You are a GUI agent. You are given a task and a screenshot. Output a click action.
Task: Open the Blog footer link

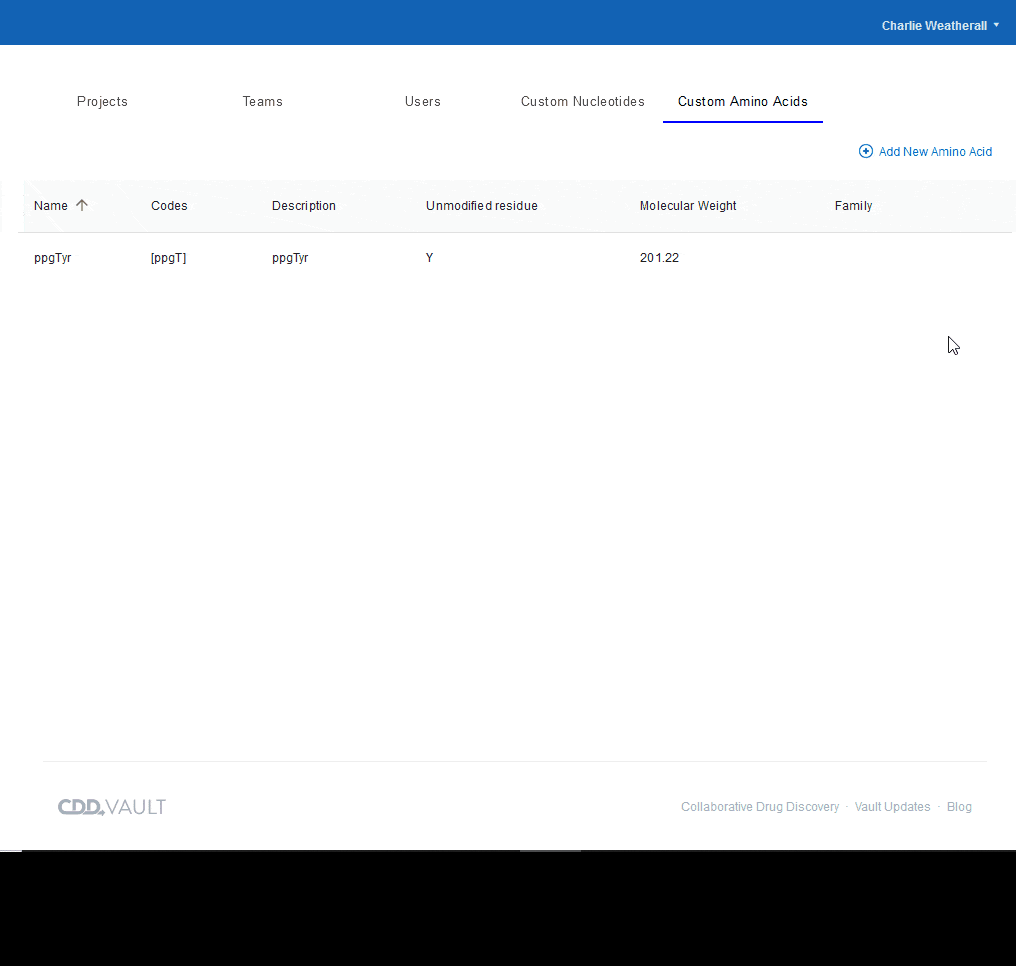coord(959,807)
